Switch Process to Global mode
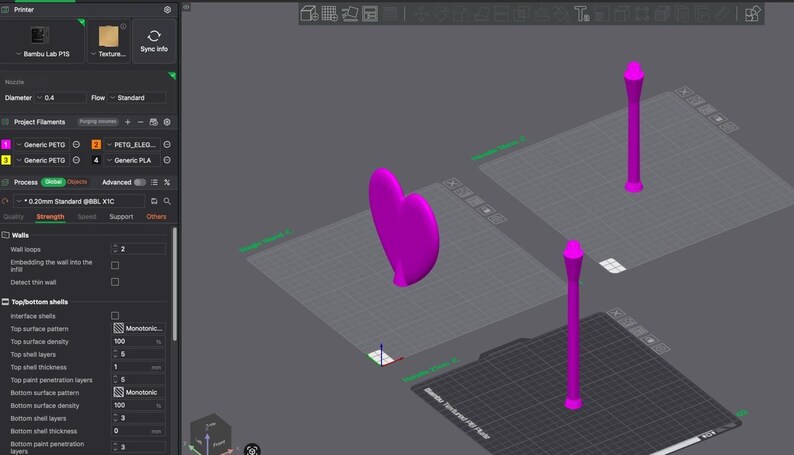The image size is (794, 455). pos(53,182)
